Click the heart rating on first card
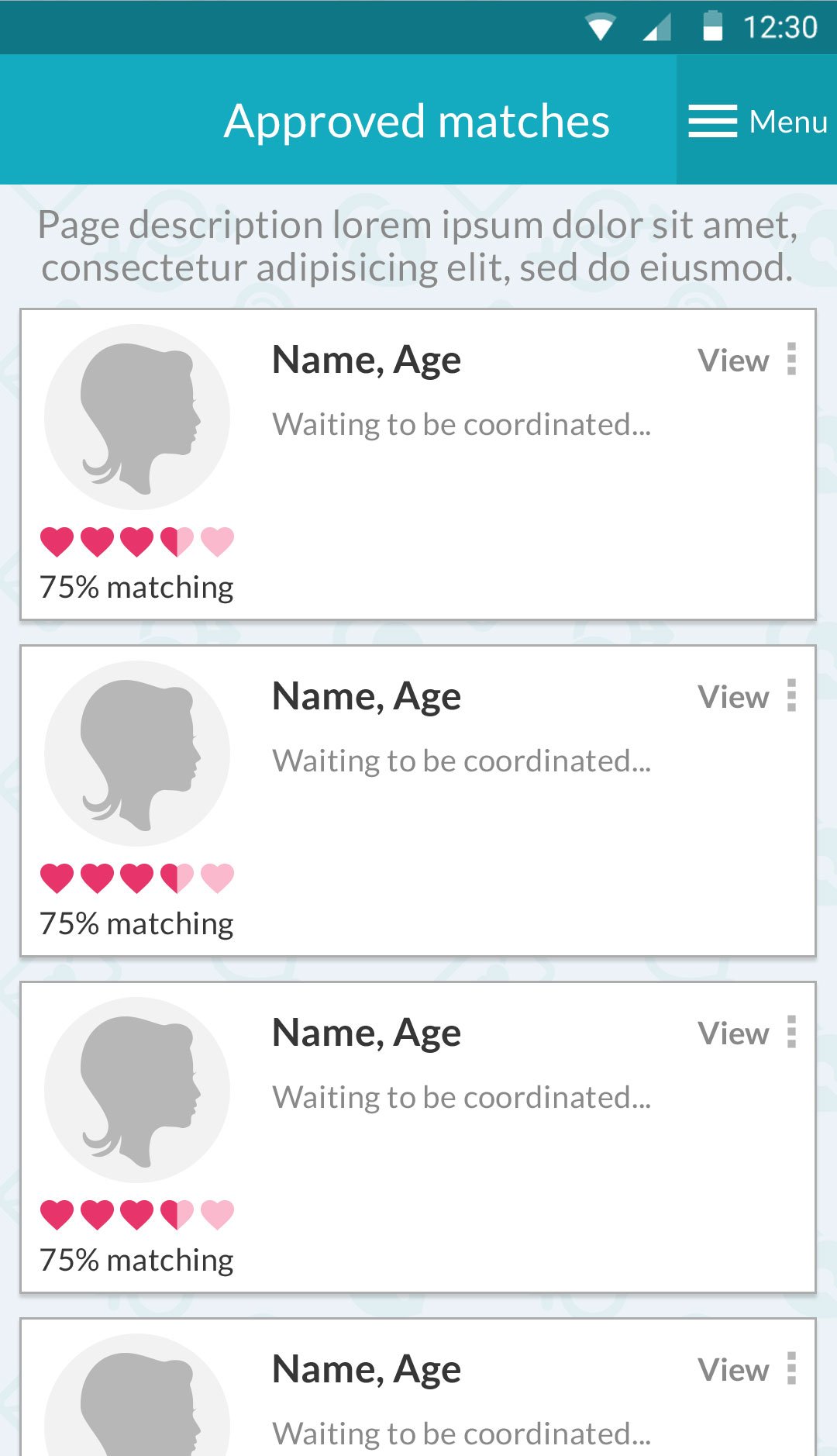 pos(137,541)
